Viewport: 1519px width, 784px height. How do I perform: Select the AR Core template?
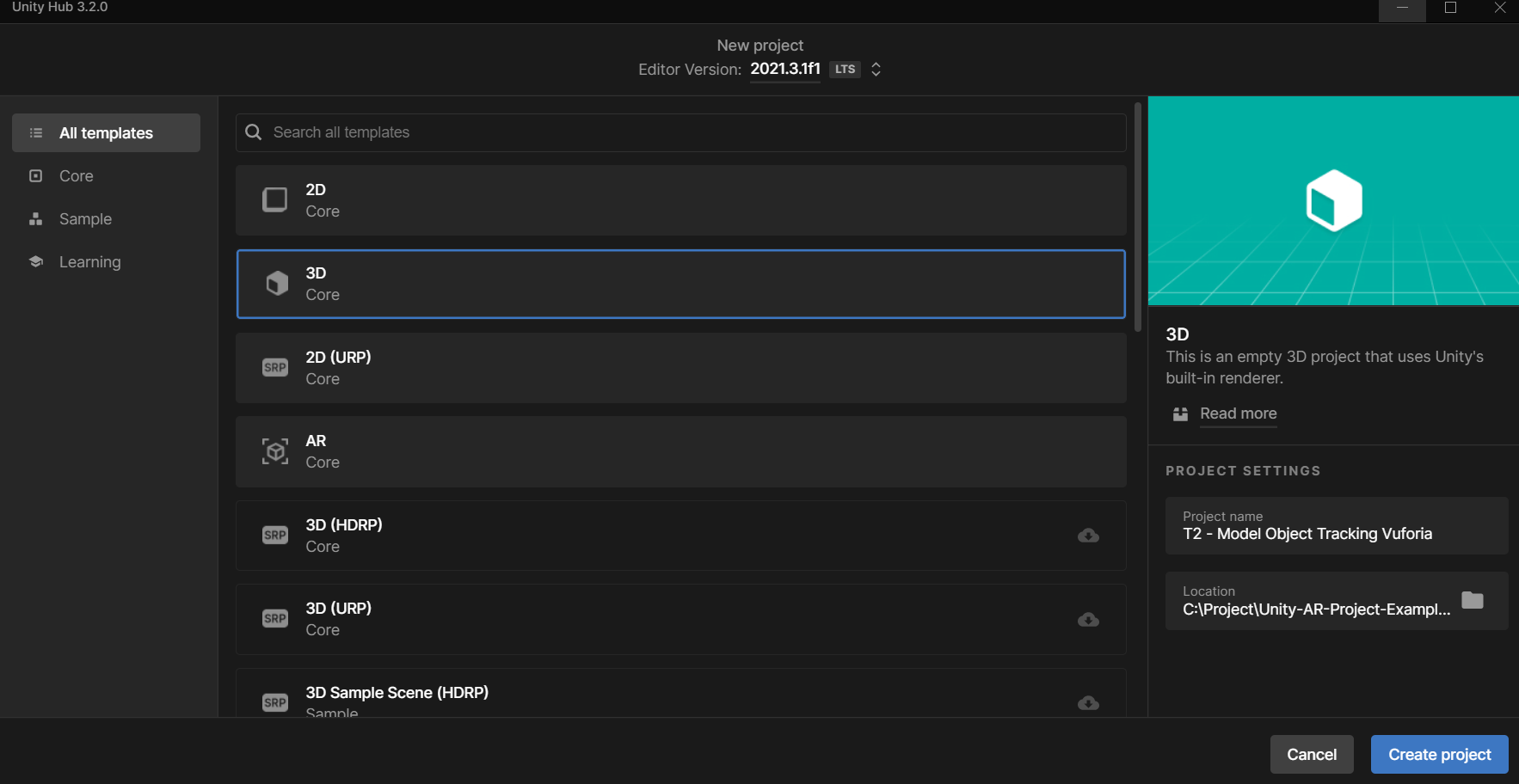pos(681,451)
